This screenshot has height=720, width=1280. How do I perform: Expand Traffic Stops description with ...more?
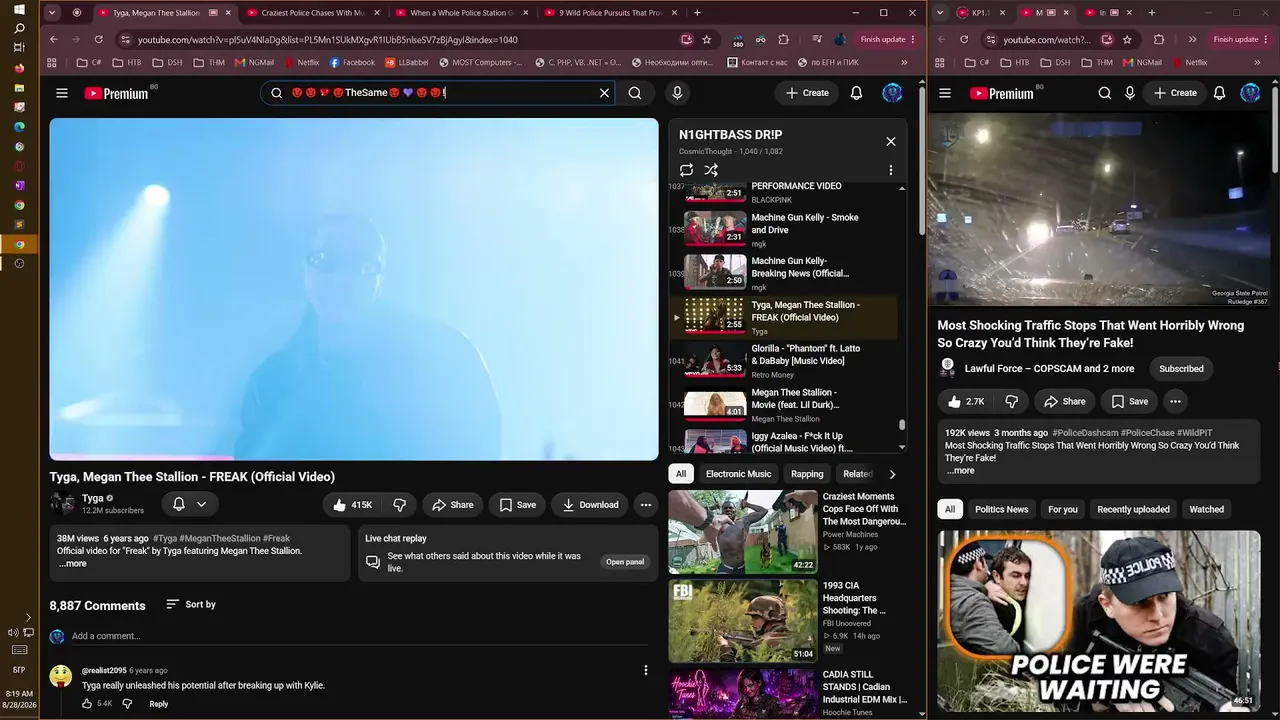pyautogui.click(x=960, y=470)
